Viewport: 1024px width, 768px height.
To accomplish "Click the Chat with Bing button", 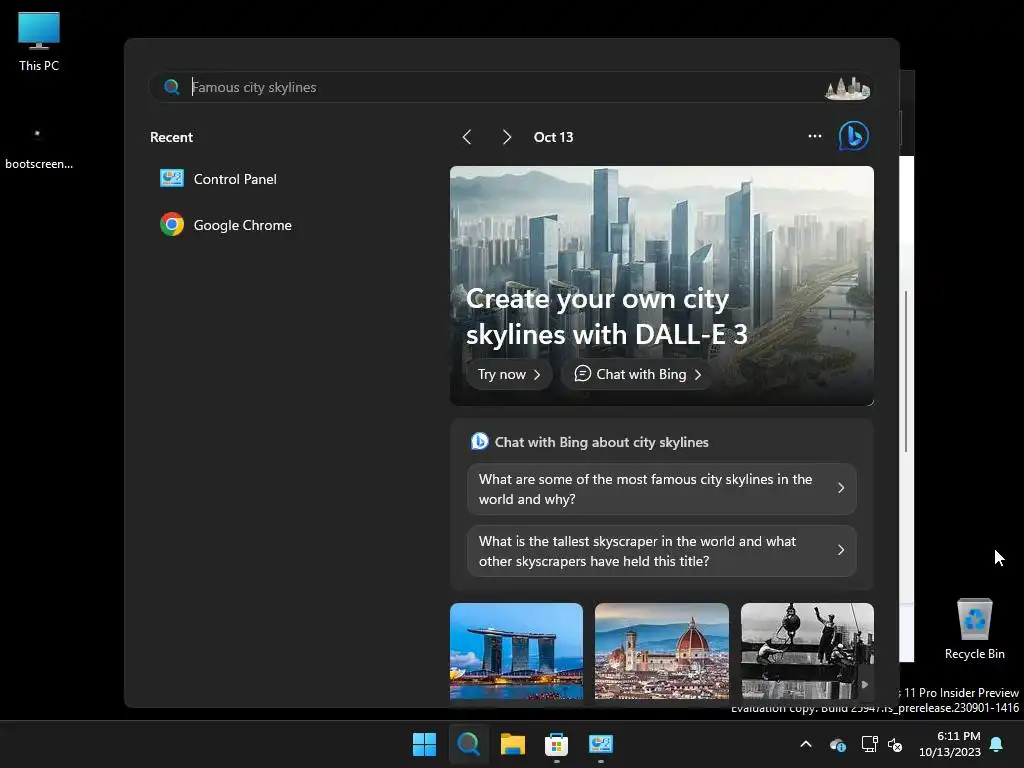I will pos(637,374).
